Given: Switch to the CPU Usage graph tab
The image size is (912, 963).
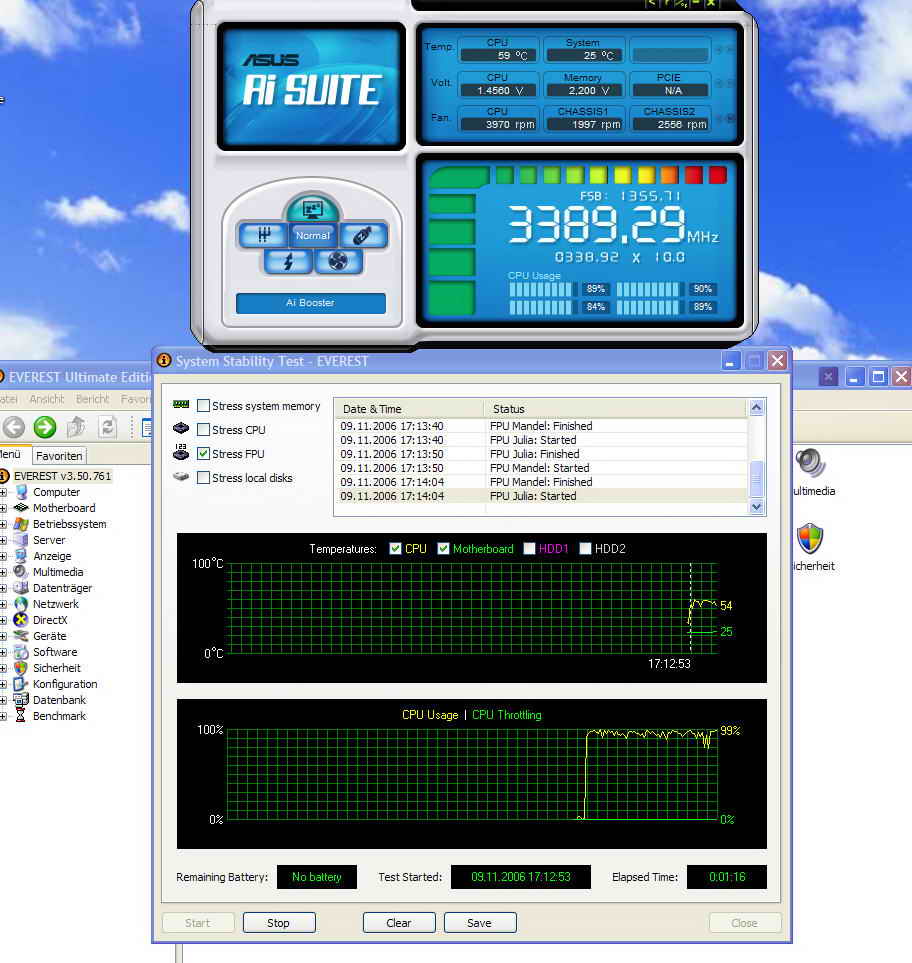Looking at the screenshot, I should tap(430, 715).
